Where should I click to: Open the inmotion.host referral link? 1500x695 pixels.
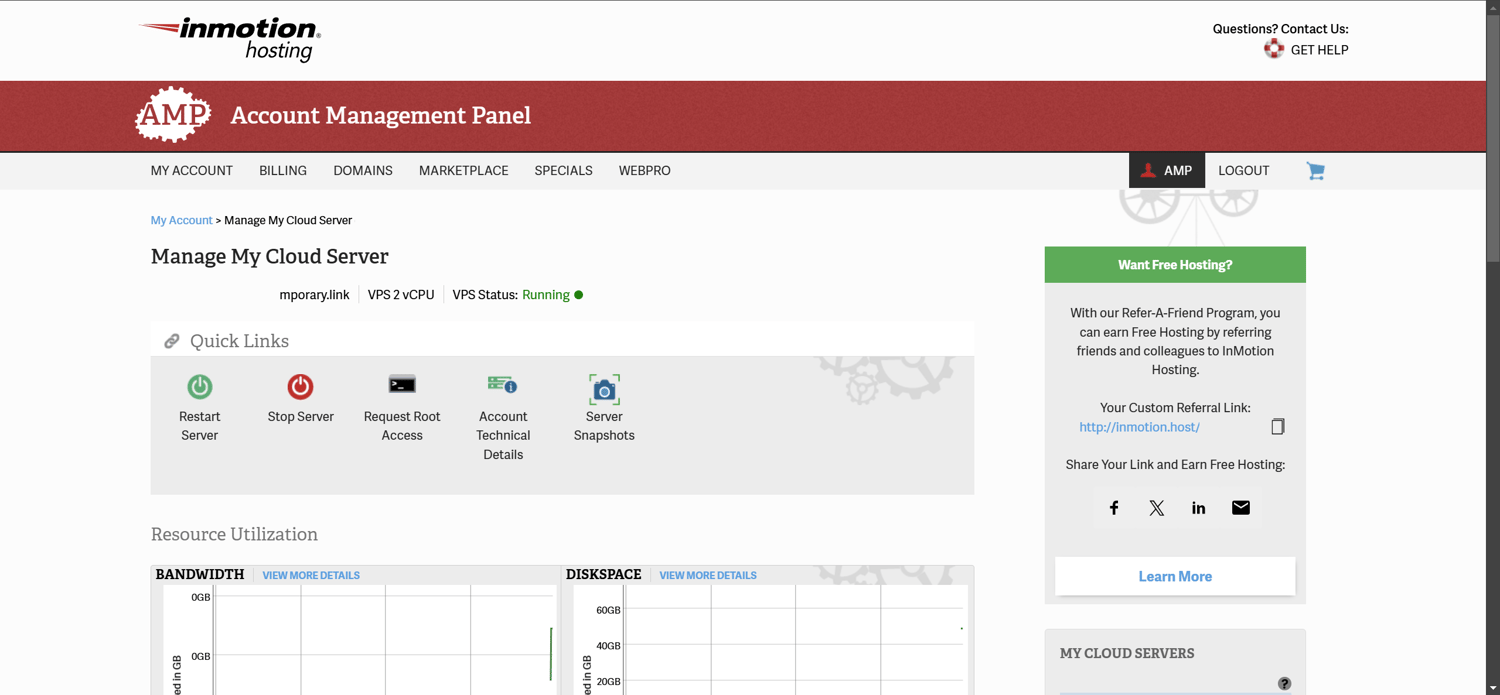tap(1139, 427)
